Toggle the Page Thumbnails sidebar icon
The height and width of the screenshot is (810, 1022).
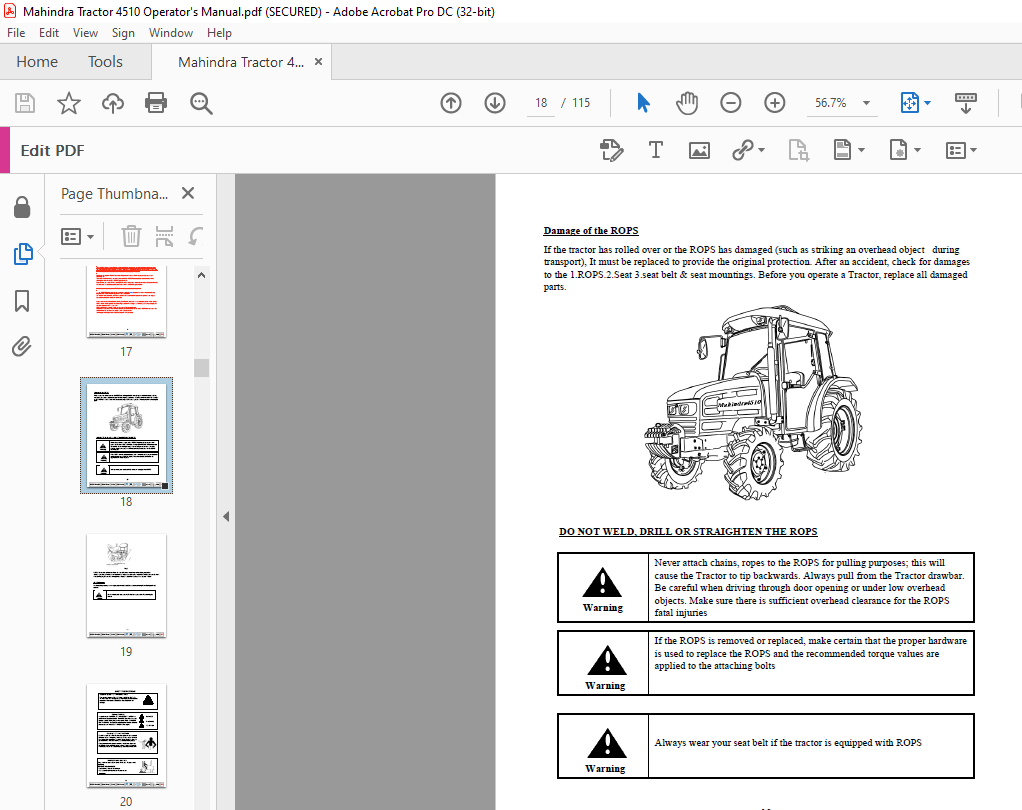pos(23,254)
